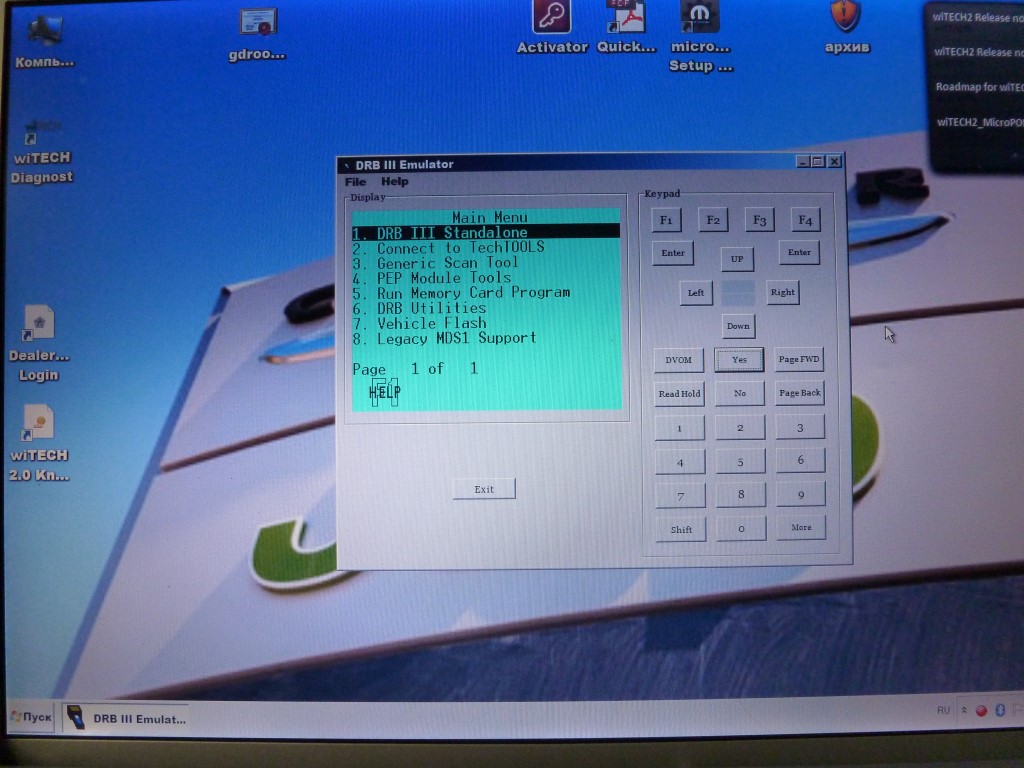Minimize the DRB III Emulator window

804,161
